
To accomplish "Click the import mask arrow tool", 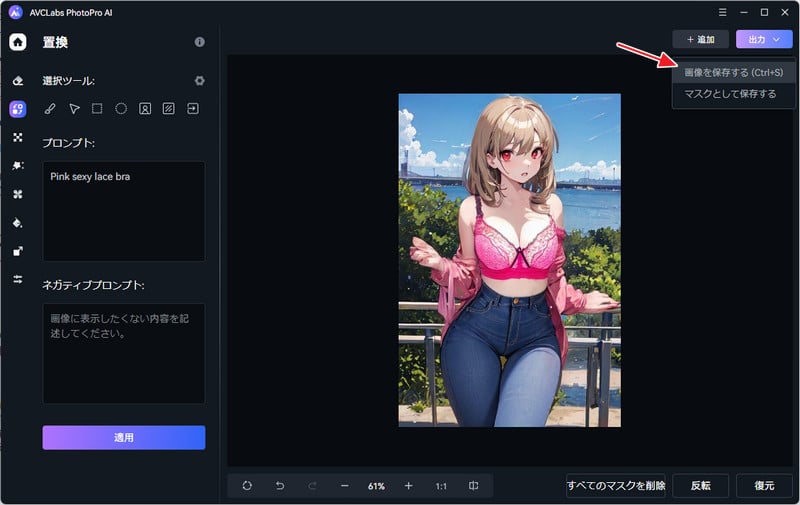I will [193, 108].
